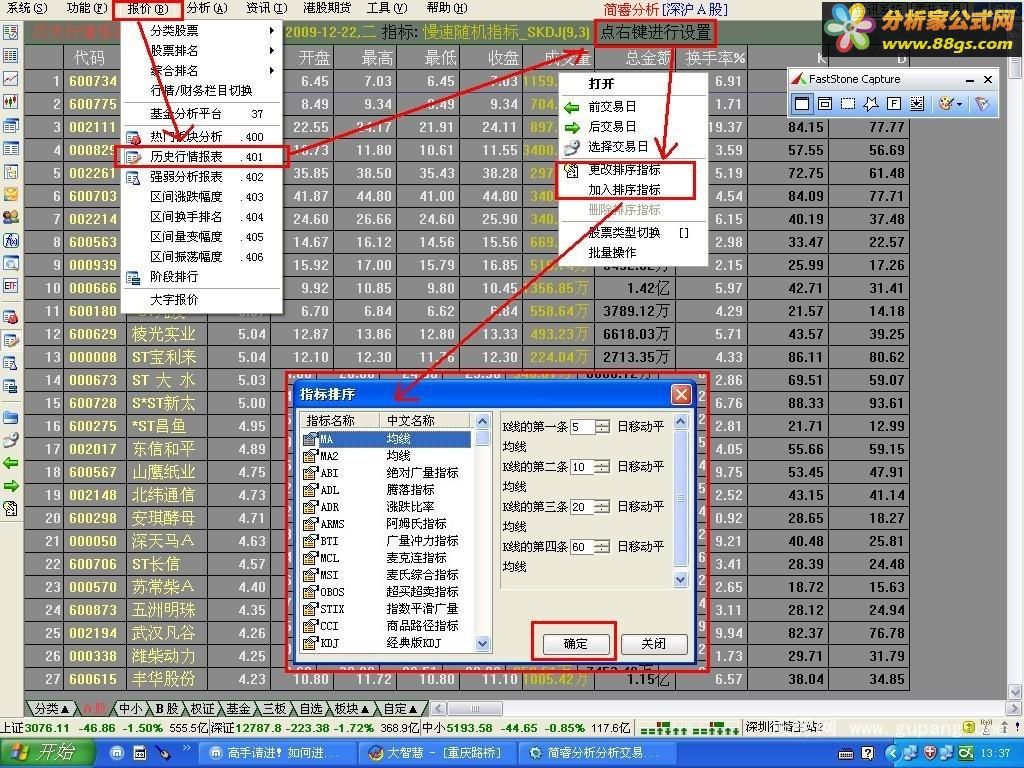Open FastStone palette settings dropdown arrow
Screen dimensions: 1024x768
coord(959,104)
